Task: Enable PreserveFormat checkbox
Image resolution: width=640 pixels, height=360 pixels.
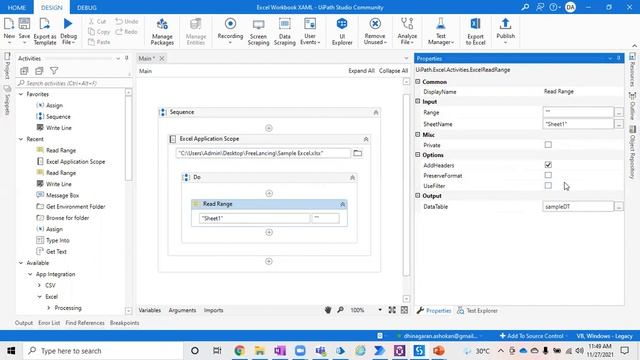Action: pyautogui.click(x=548, y=175)
